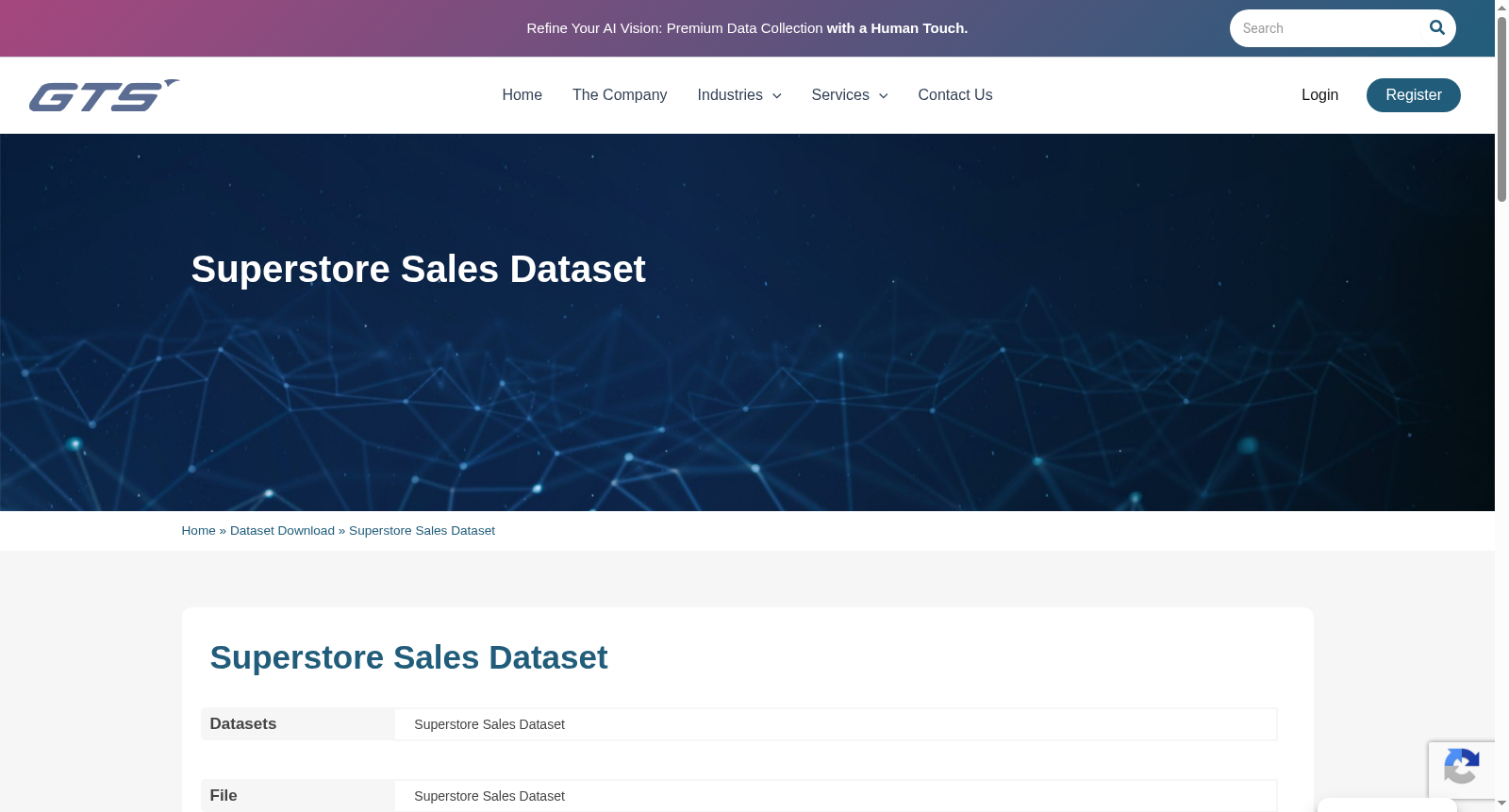Click the Register button
Screen dimensions: 1509x812
pyautogui.click(x=1413, y=95)
